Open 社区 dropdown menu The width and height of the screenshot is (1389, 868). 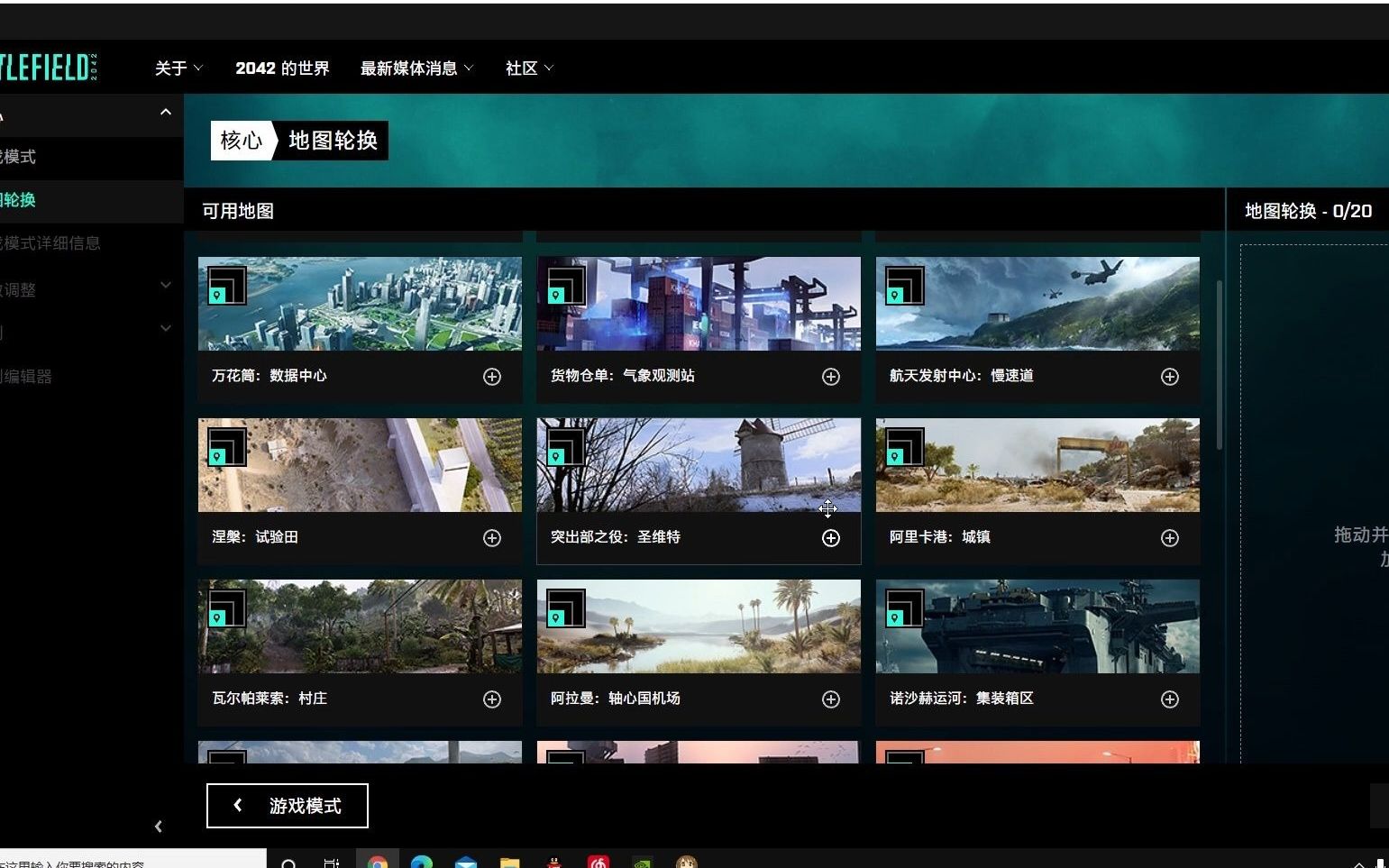click(529, 69)
